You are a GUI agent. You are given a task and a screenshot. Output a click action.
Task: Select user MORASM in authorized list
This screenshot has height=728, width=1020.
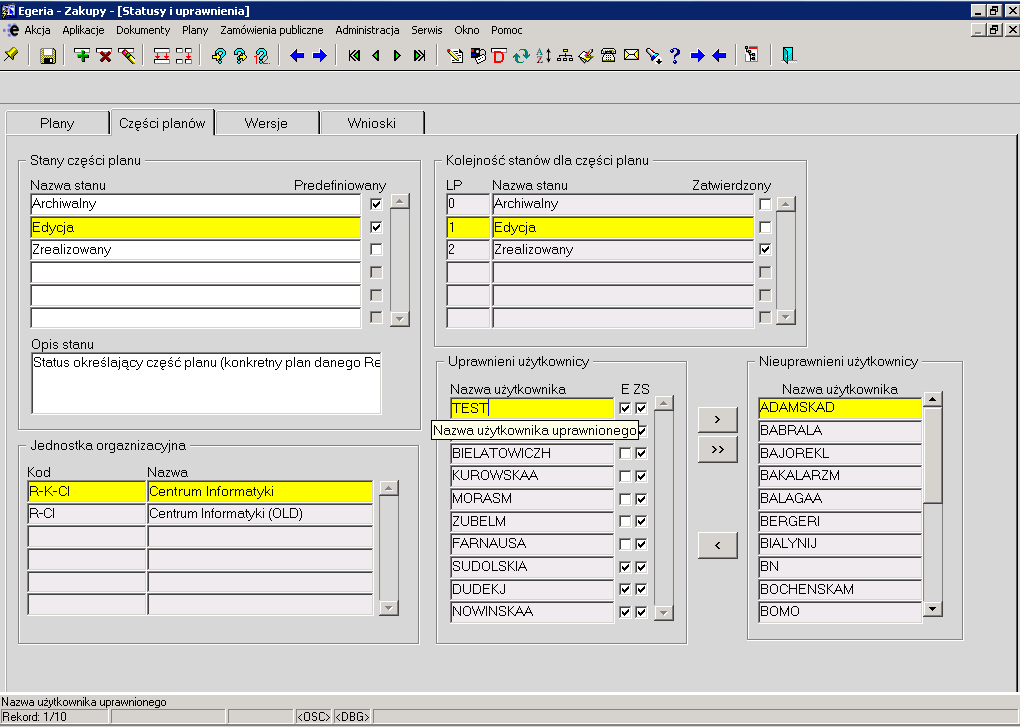tap(531, 499)
